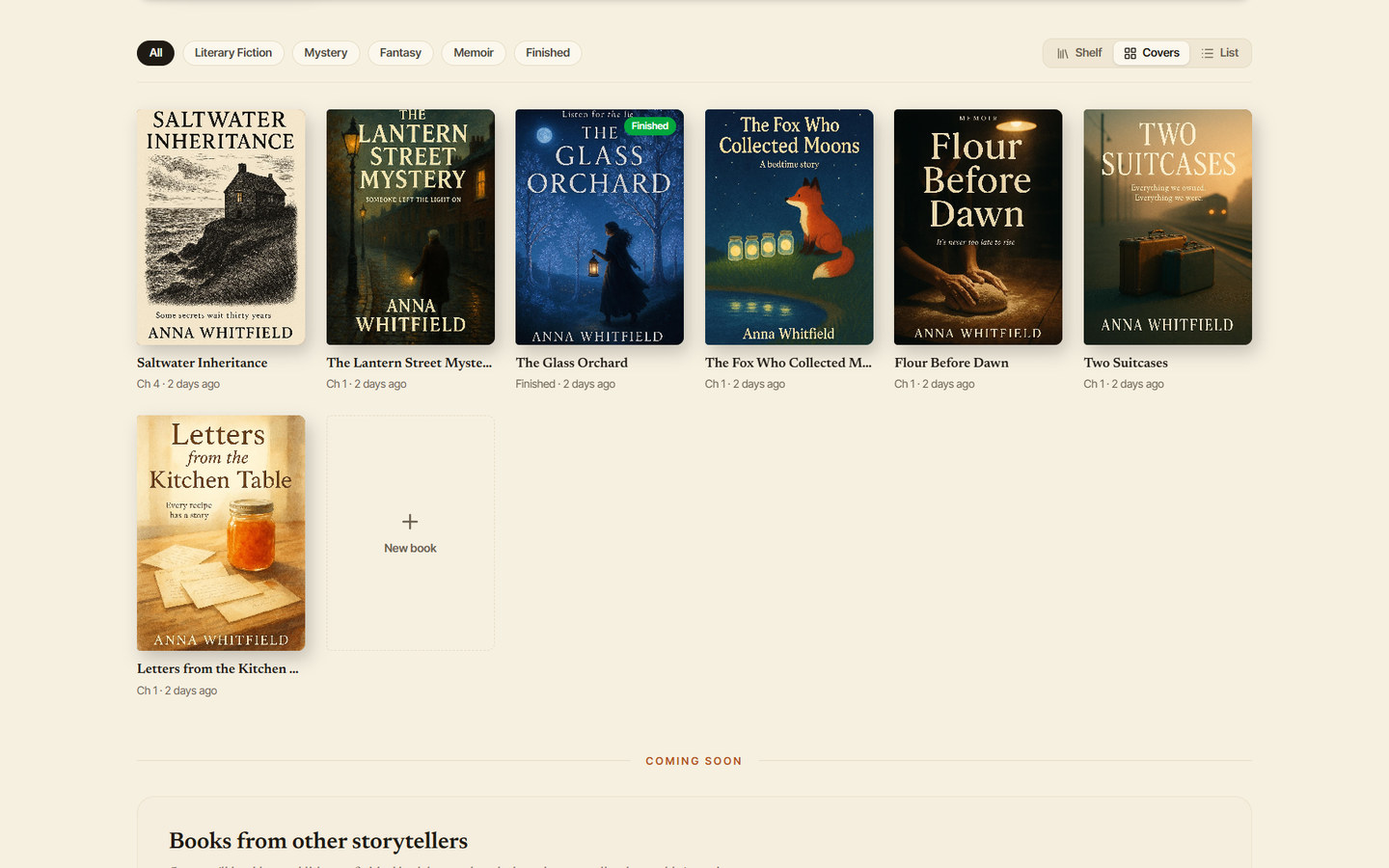
Task: Show only Finished books
Action: 548,53
